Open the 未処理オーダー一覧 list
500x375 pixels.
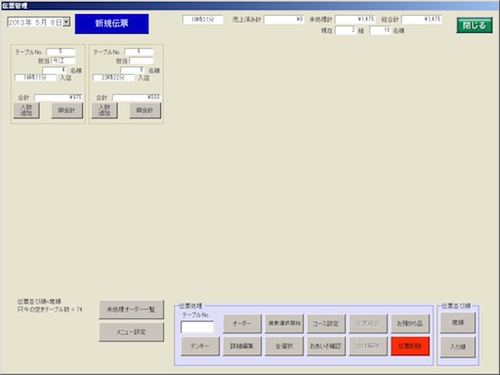pyautogui.click(x=131, y=310)
